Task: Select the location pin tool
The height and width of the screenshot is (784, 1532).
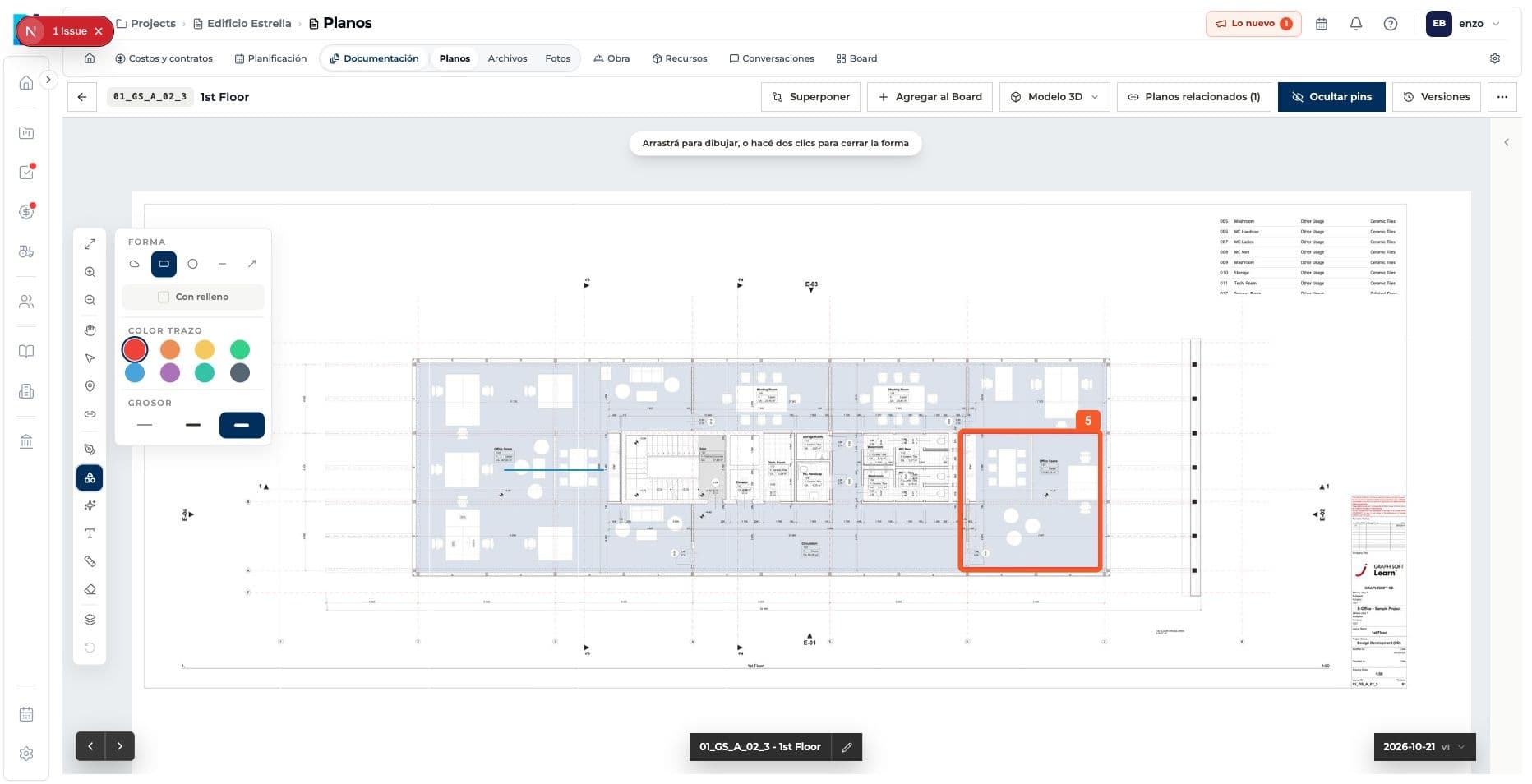Action: pos(90,386)
